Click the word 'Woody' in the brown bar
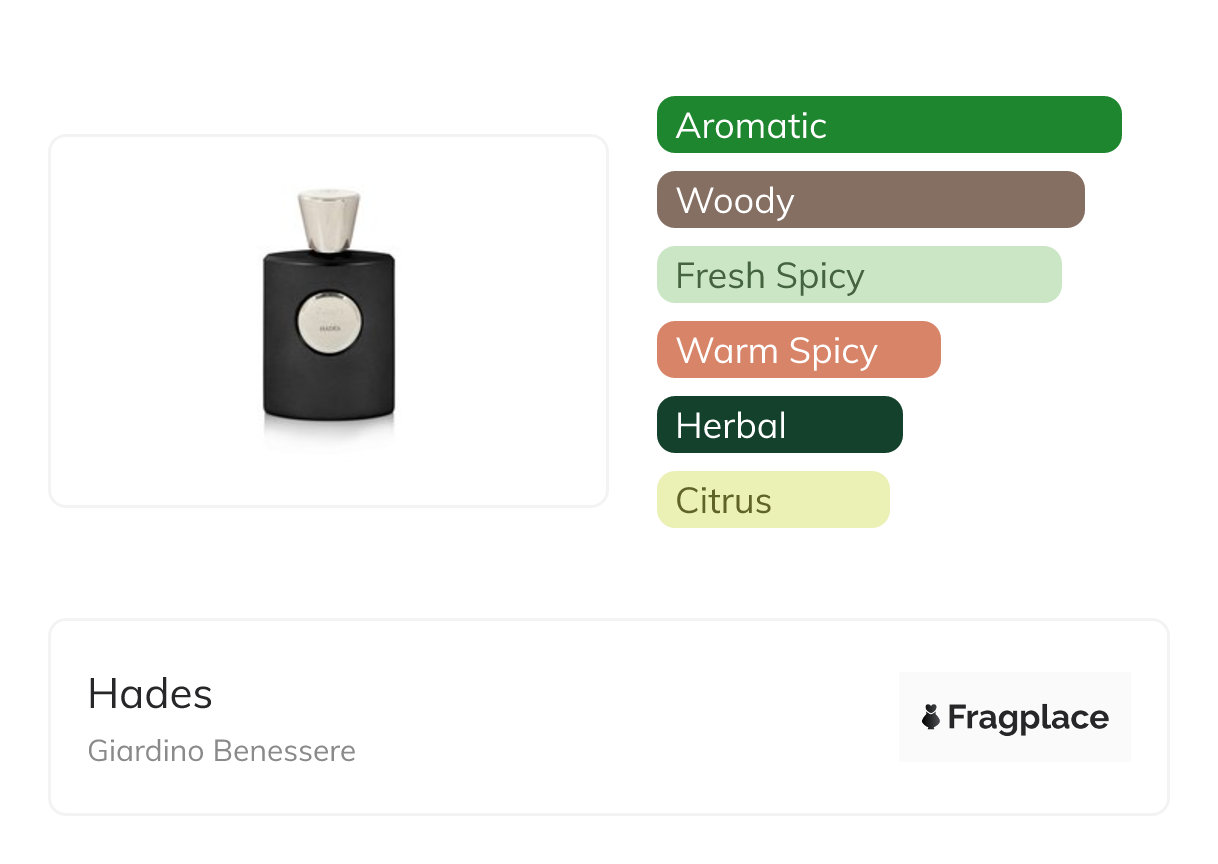Viewport: 1218px width, 864px height. (x=735, y=201)
